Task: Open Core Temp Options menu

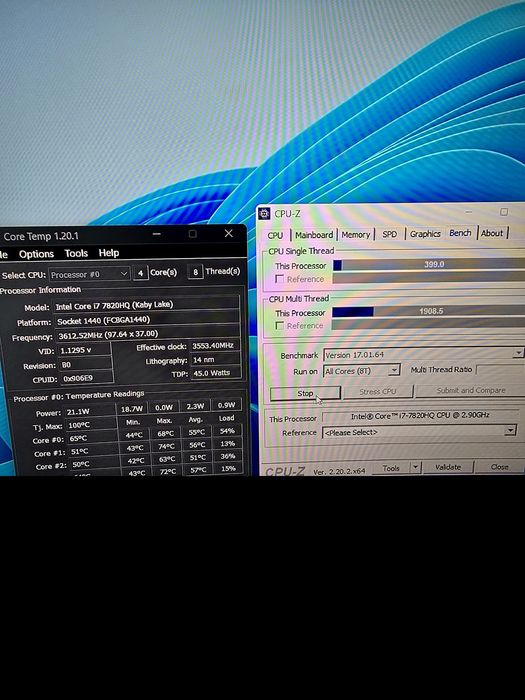Action: [x=36, y=254]
